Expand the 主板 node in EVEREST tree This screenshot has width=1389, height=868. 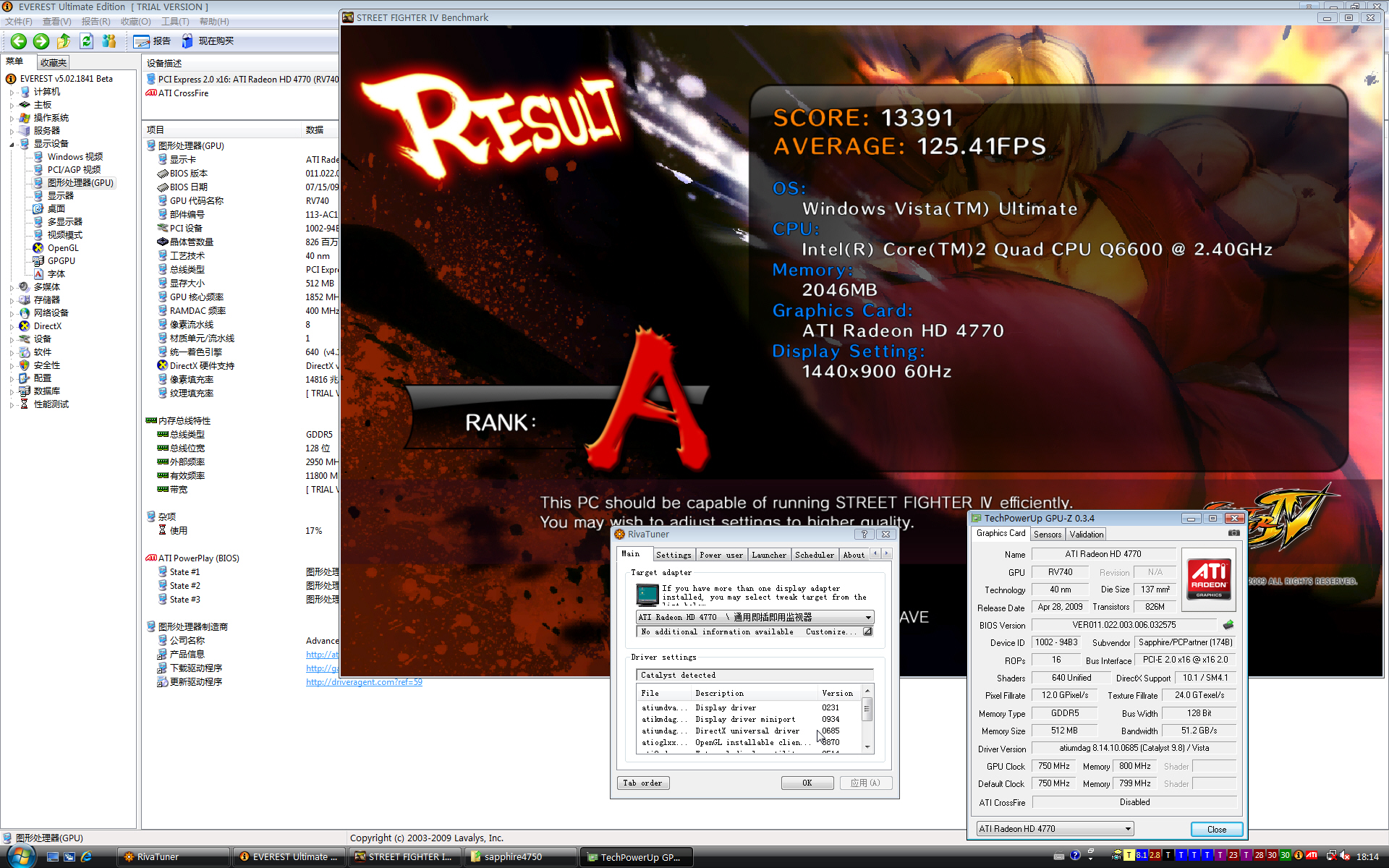point(12,105)
